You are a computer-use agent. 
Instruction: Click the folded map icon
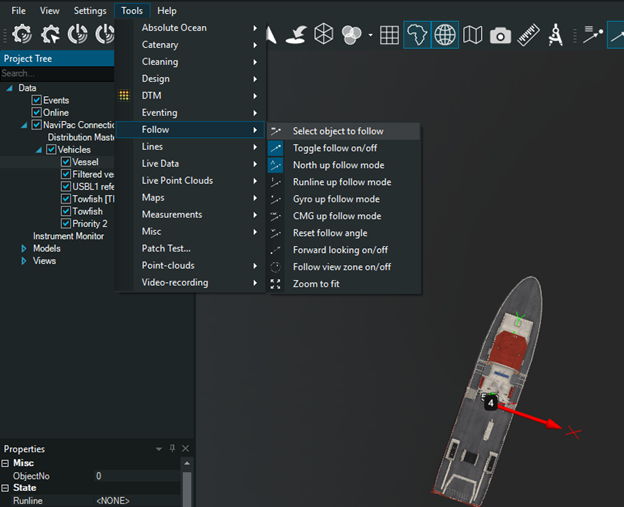tap(472, 35)
